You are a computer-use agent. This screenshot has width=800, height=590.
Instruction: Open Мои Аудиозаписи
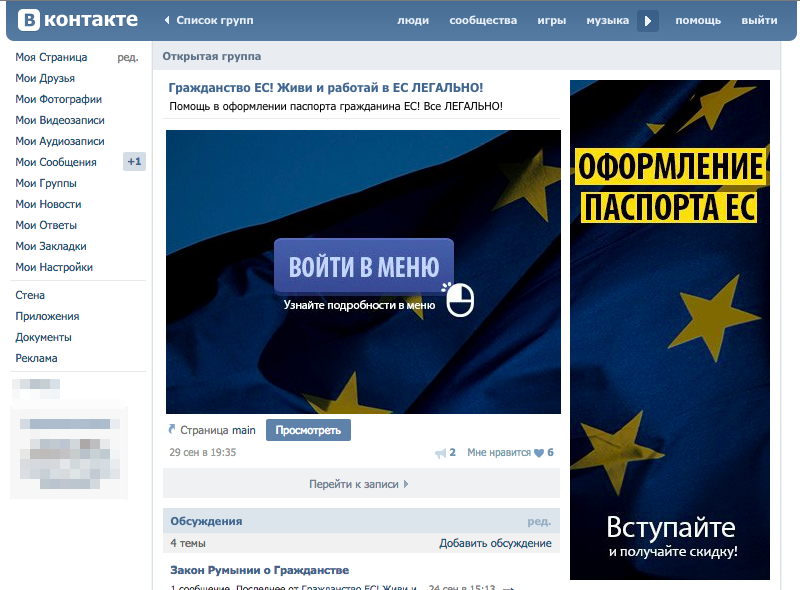coord(60,141)
